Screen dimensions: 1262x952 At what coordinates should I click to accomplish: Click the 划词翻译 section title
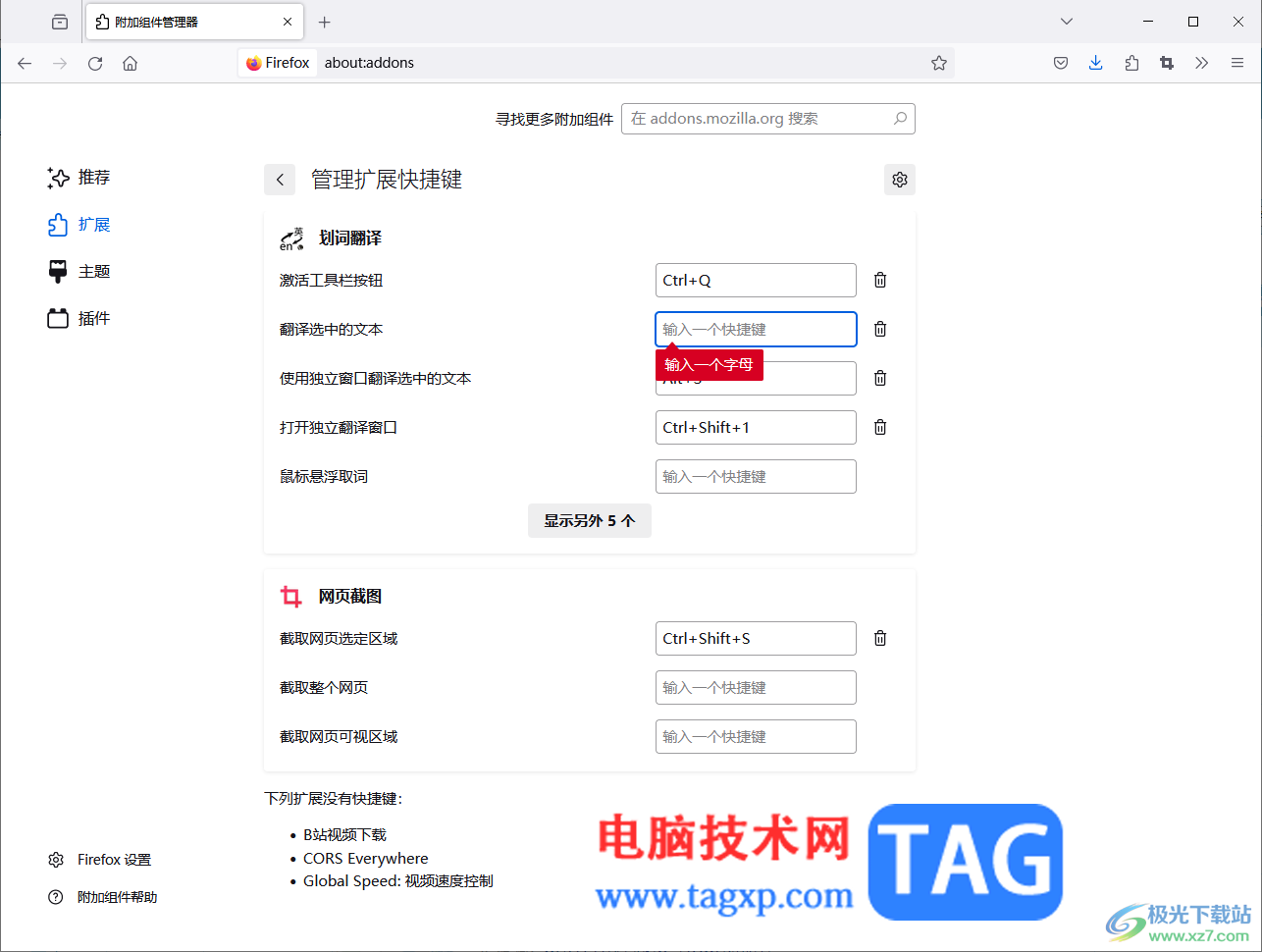pyautogui.click(x=350, y=238)
